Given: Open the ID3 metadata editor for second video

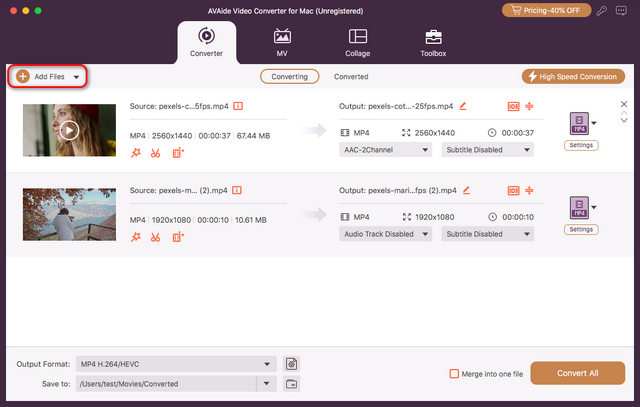Looking at the screenshot, I should [512, 189].
